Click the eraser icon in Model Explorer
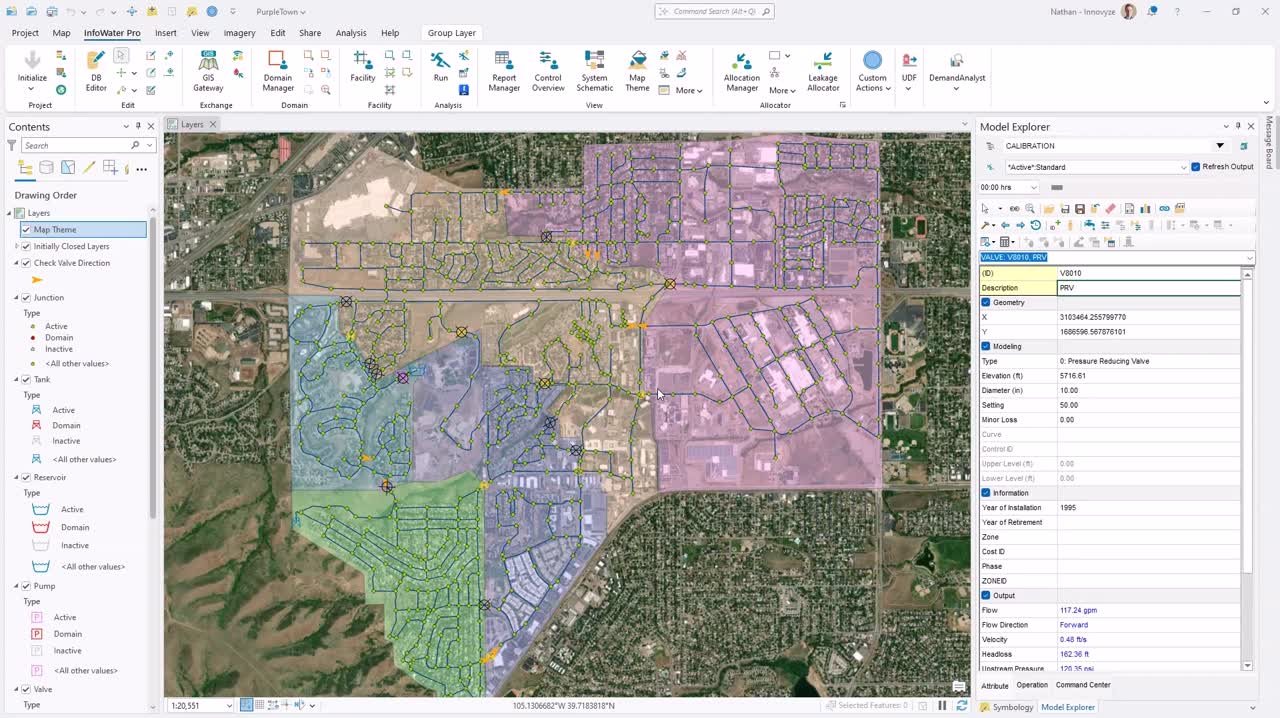This screenshot has height=718, width=1280. 1110,209
